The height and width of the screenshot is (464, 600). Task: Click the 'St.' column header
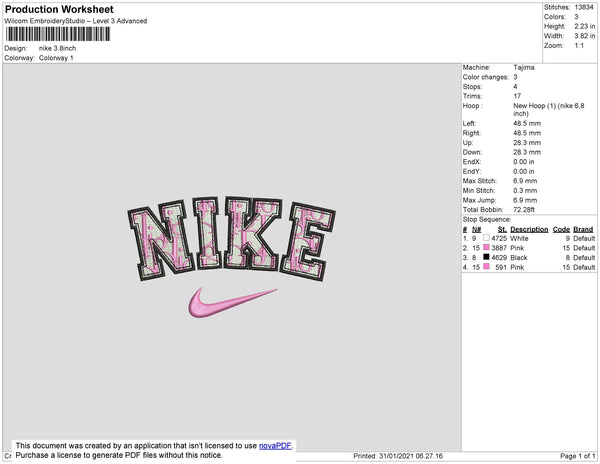[x=502, y=229]
